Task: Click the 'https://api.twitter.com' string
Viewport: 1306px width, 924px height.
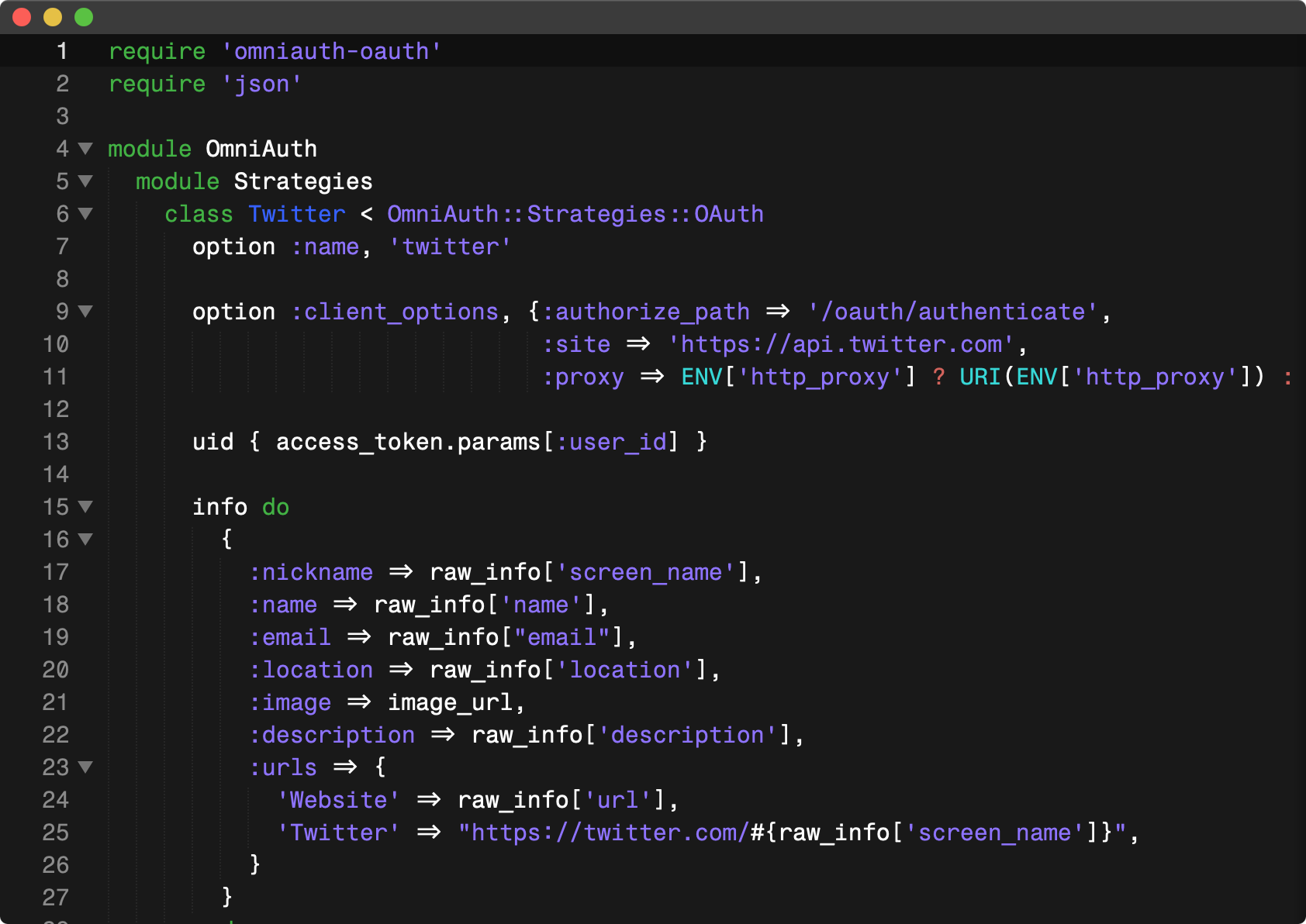Action: 841,344
